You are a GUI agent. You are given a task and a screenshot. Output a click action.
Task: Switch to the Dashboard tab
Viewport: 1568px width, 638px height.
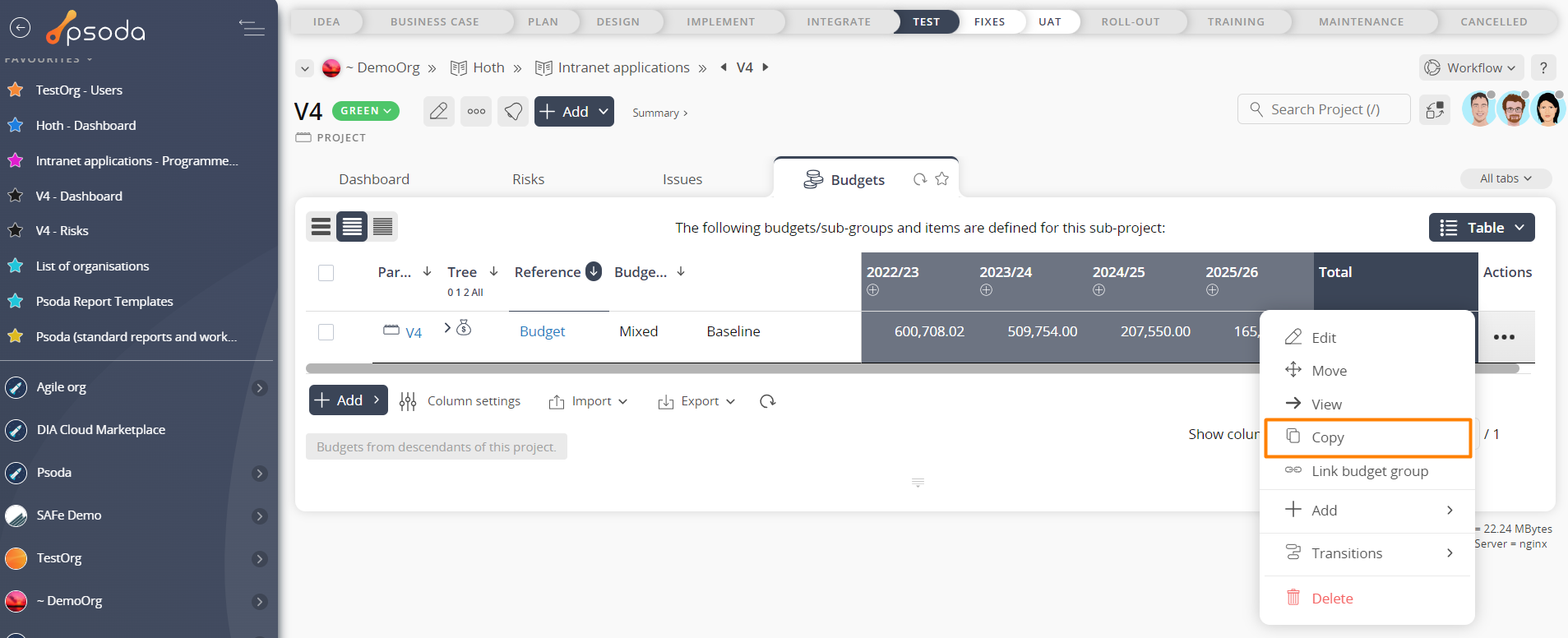pos(374,179)
